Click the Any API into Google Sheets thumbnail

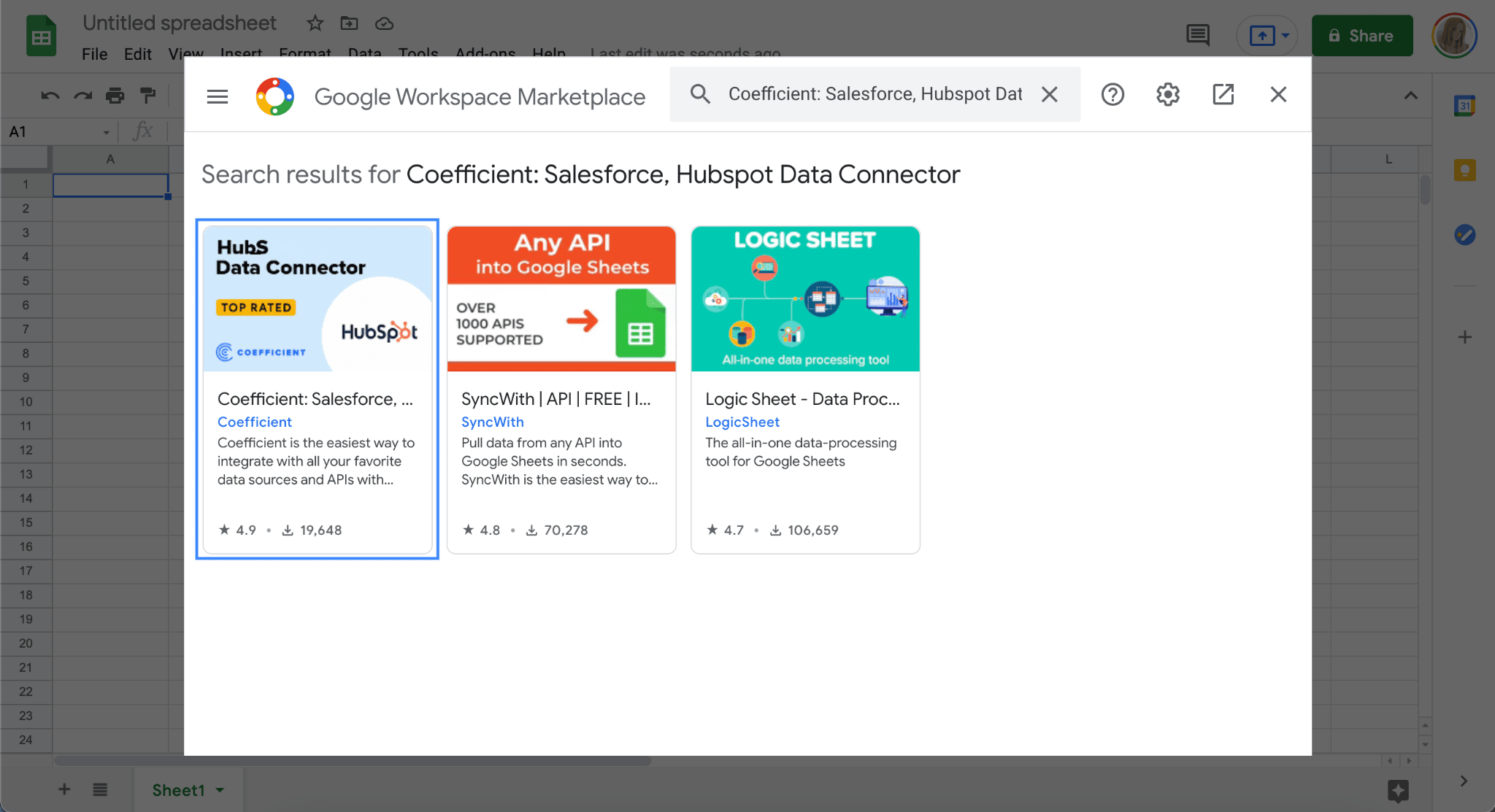click(x=561, y=298)
